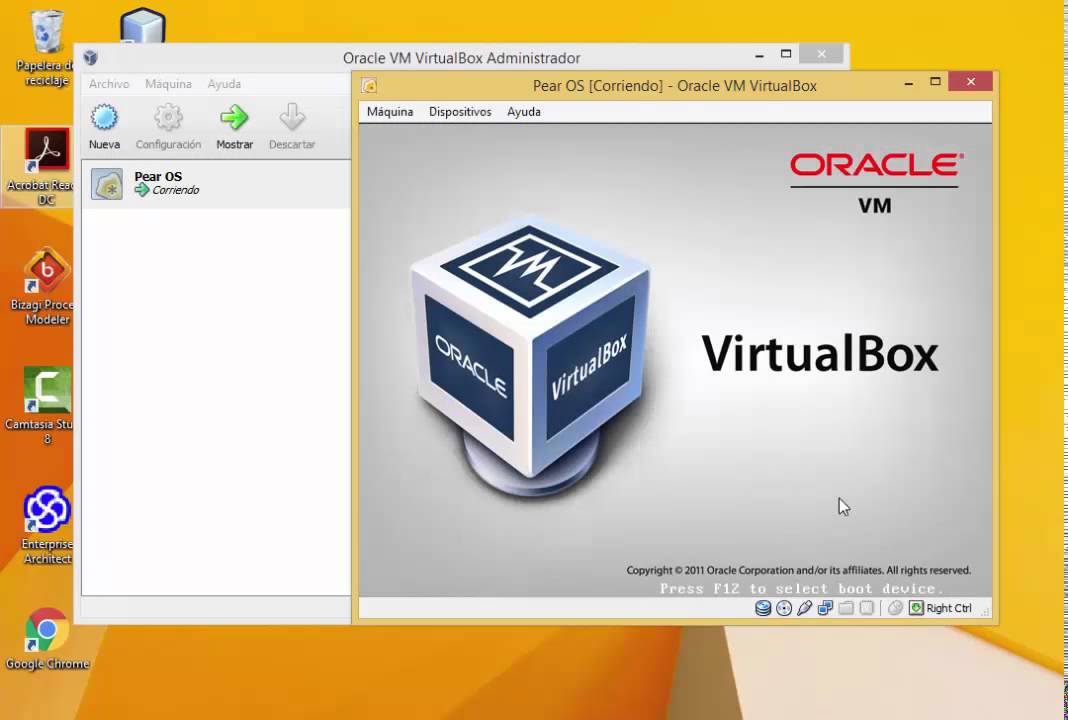
Task: Open Configuración gear in the Administrador toolbar
Action: coord(168,117)
